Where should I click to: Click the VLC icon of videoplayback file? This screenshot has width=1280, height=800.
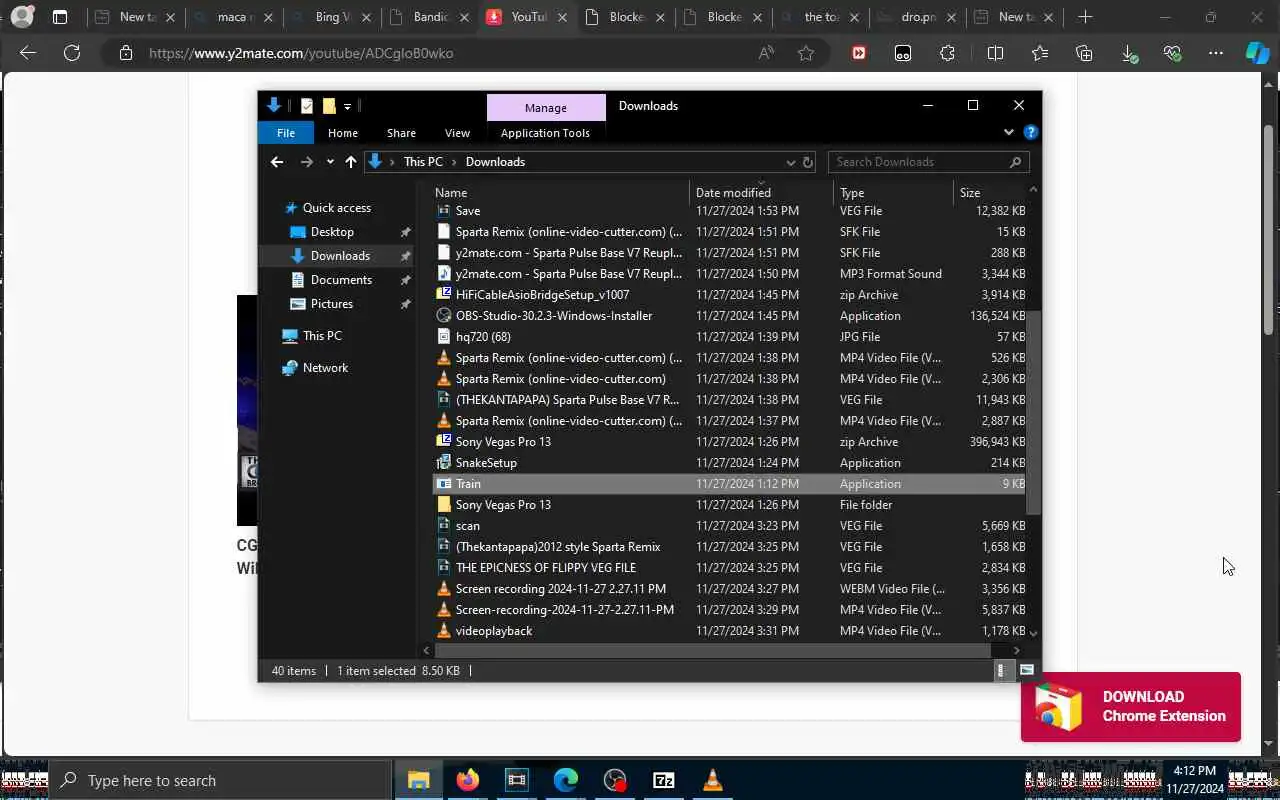tap(444, 631)
